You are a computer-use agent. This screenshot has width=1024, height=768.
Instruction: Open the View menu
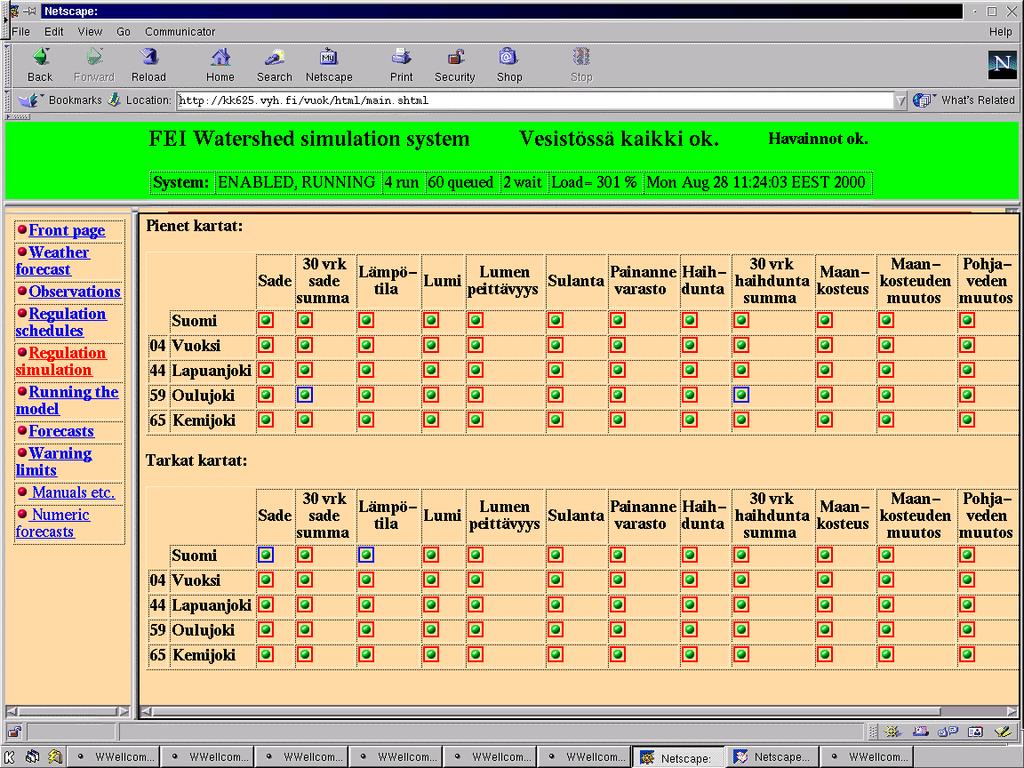tap(90, 31)
